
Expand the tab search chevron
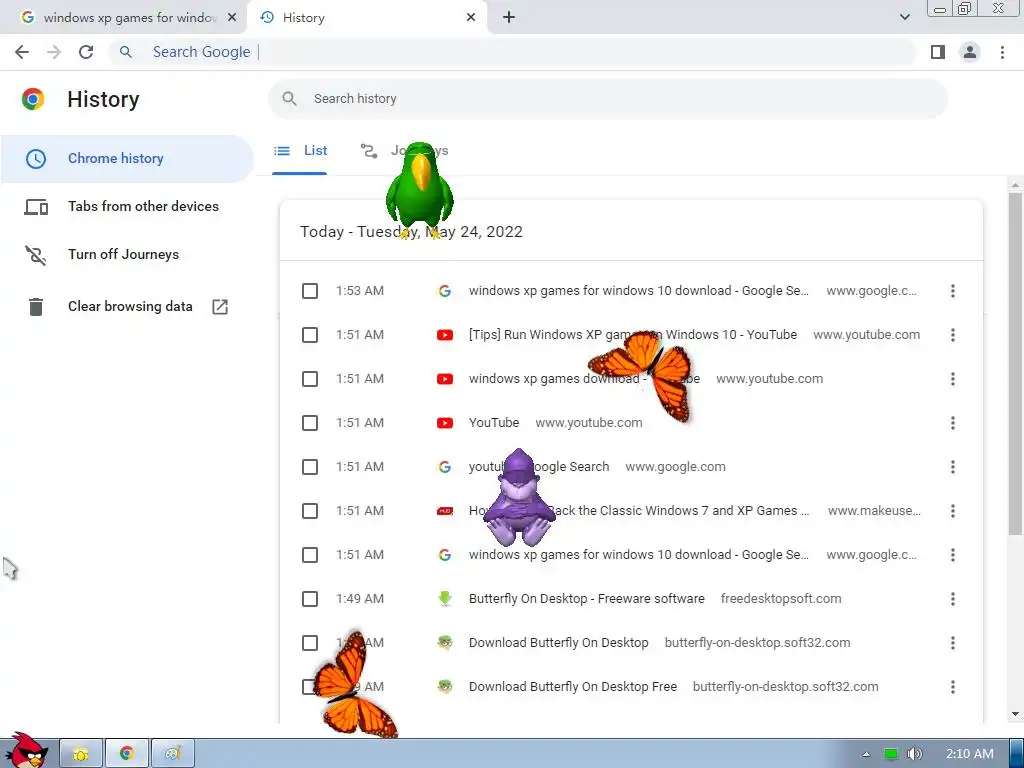[x=904, y=18]
